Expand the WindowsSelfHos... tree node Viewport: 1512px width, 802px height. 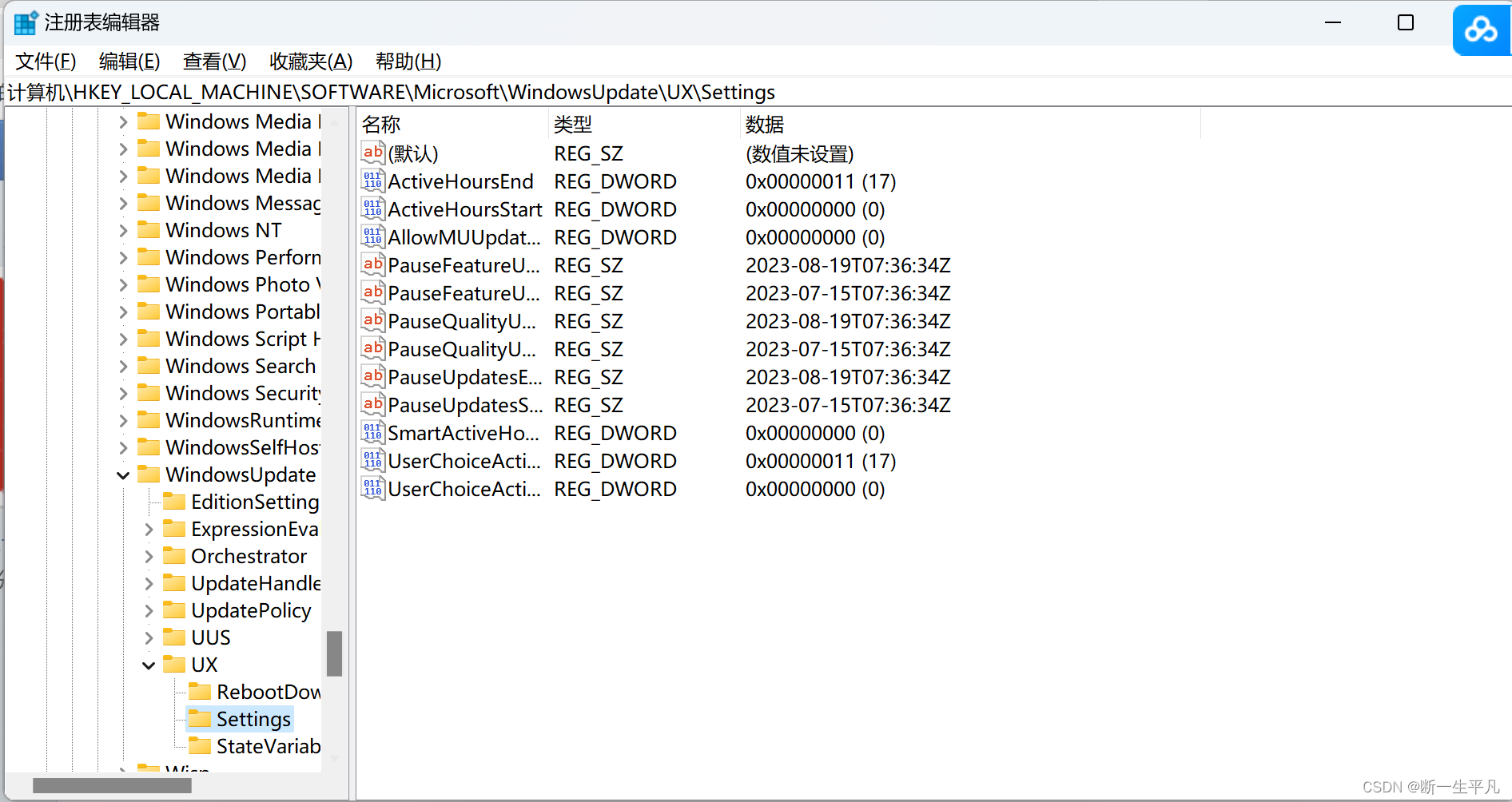coord(123,448)
